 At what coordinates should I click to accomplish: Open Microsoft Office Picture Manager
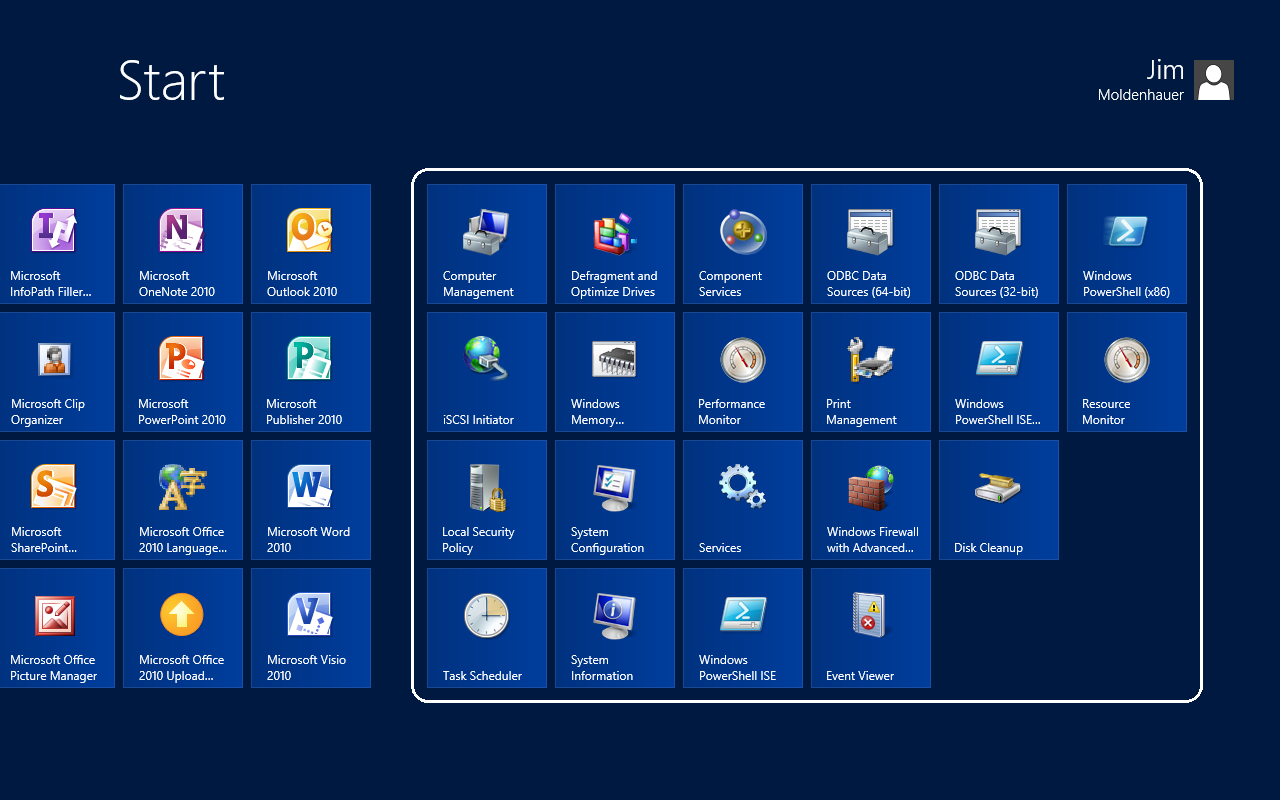[x=57, y=628]
